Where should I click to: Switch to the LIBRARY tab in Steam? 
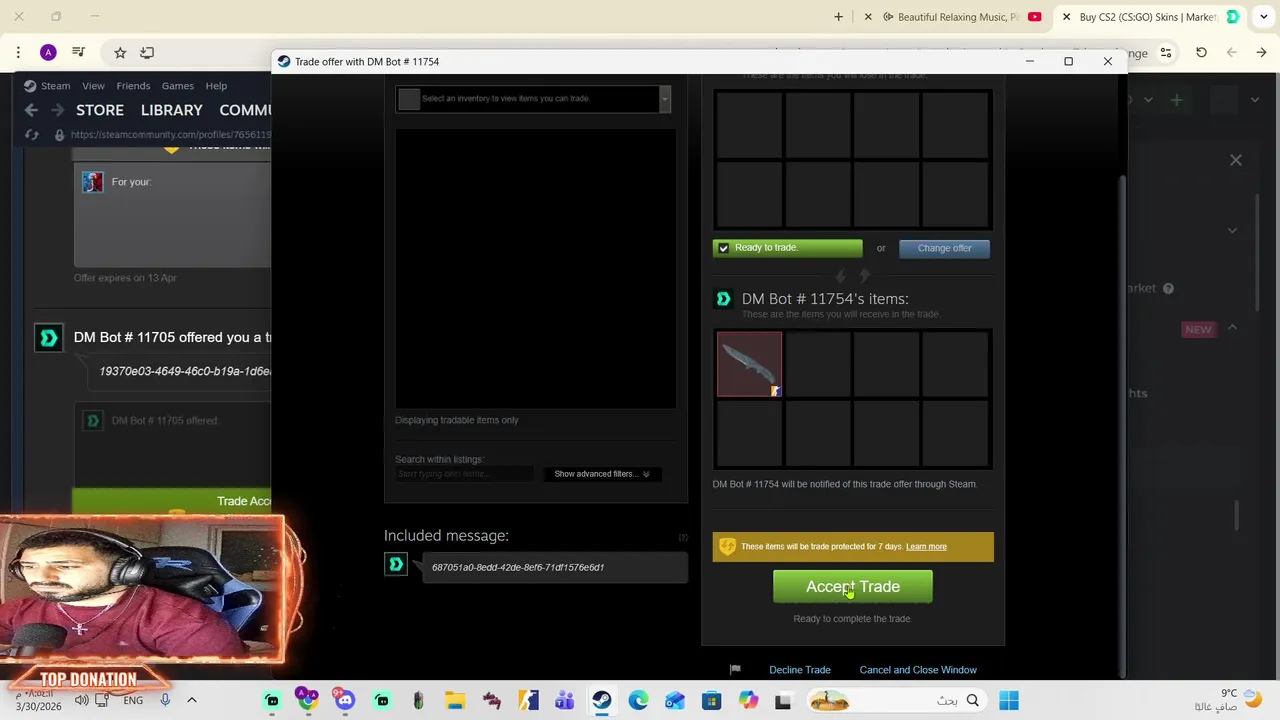[172, 110]
